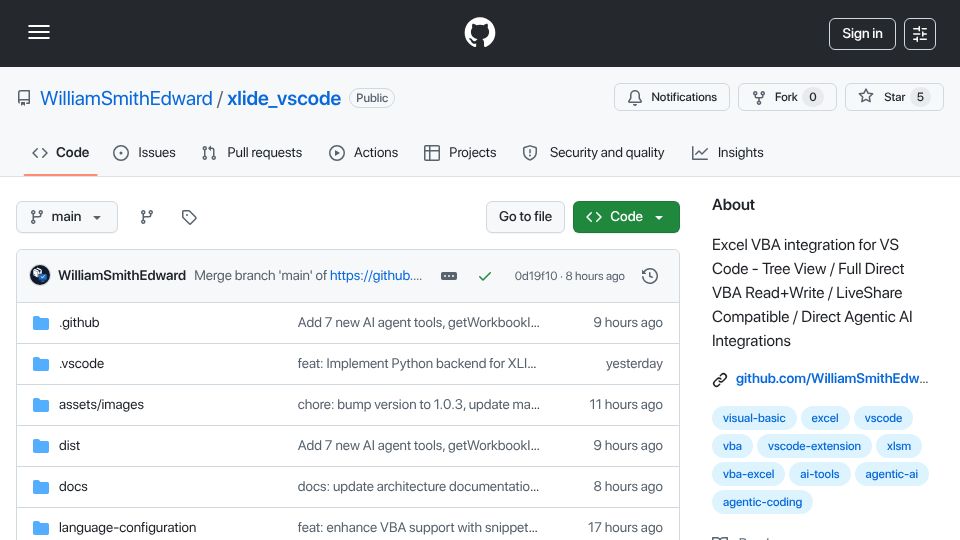Select the vba-excel topic tag
Screen dimensions: 960x540
click(x=748, y=474)
